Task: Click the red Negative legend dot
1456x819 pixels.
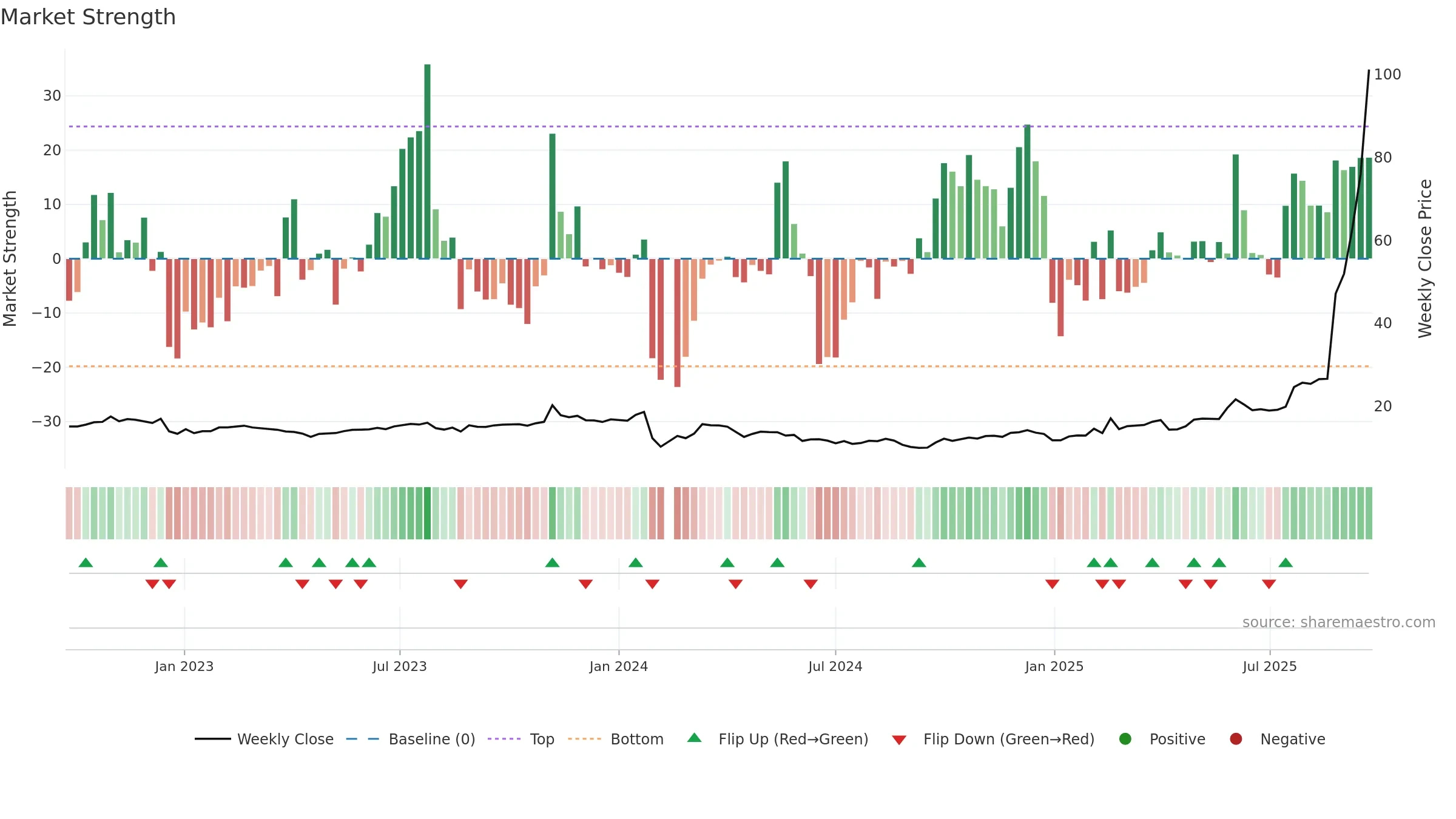Action: pos(1236,739)
